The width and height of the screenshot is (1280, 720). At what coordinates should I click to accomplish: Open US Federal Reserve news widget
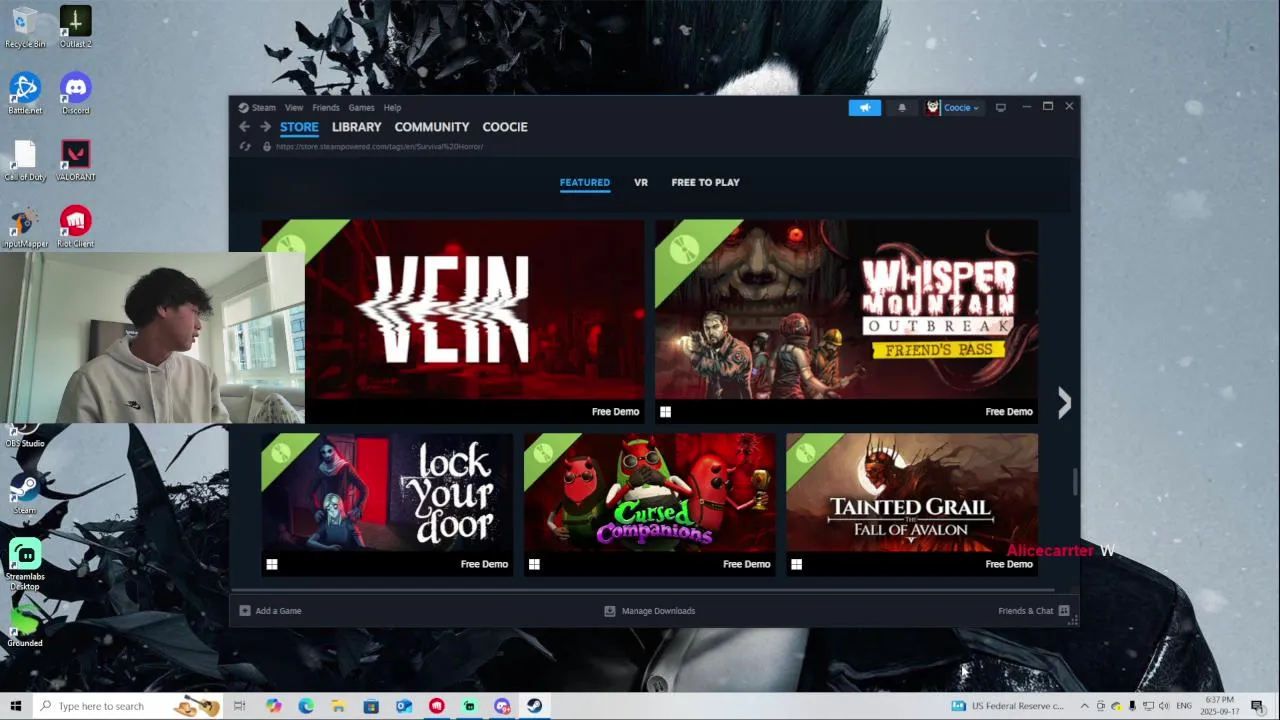tap(1008, 706)
